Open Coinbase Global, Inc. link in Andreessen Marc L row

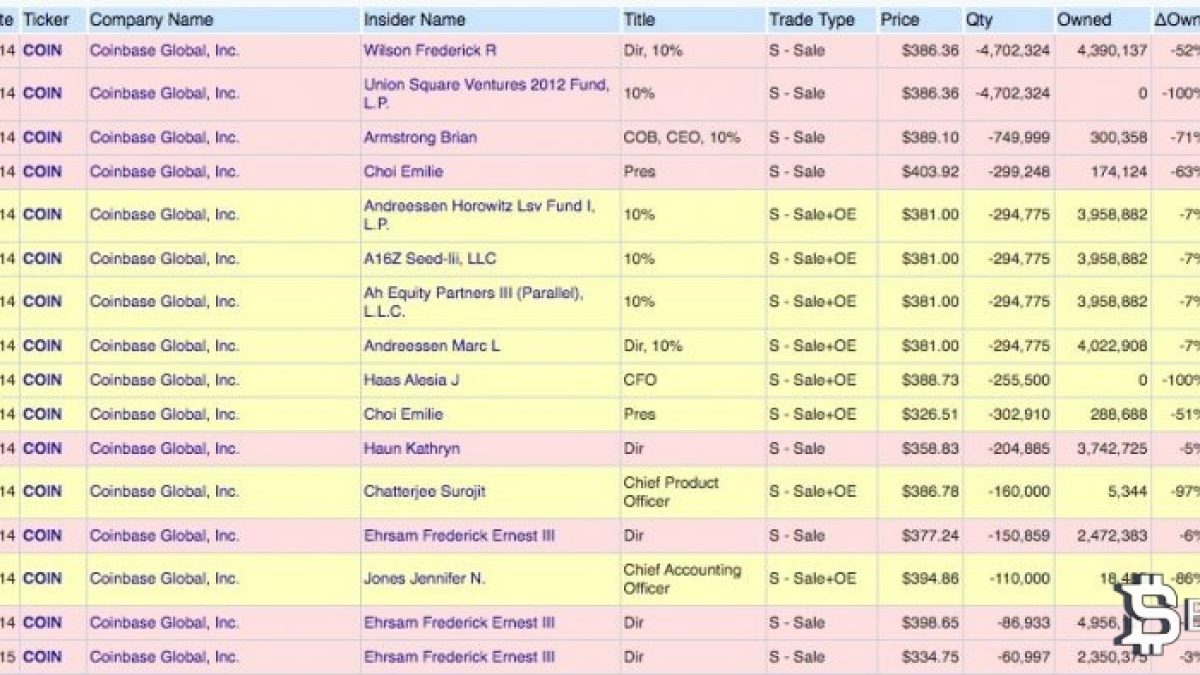[x=164, y=345]
